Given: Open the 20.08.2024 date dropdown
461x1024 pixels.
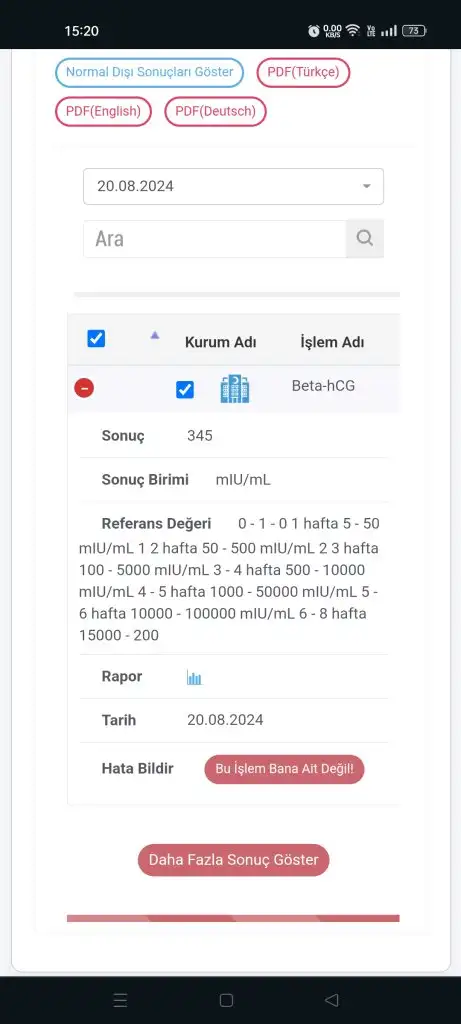Looking at the screenshot, I should pyautogui.click(x=233, y=187).
